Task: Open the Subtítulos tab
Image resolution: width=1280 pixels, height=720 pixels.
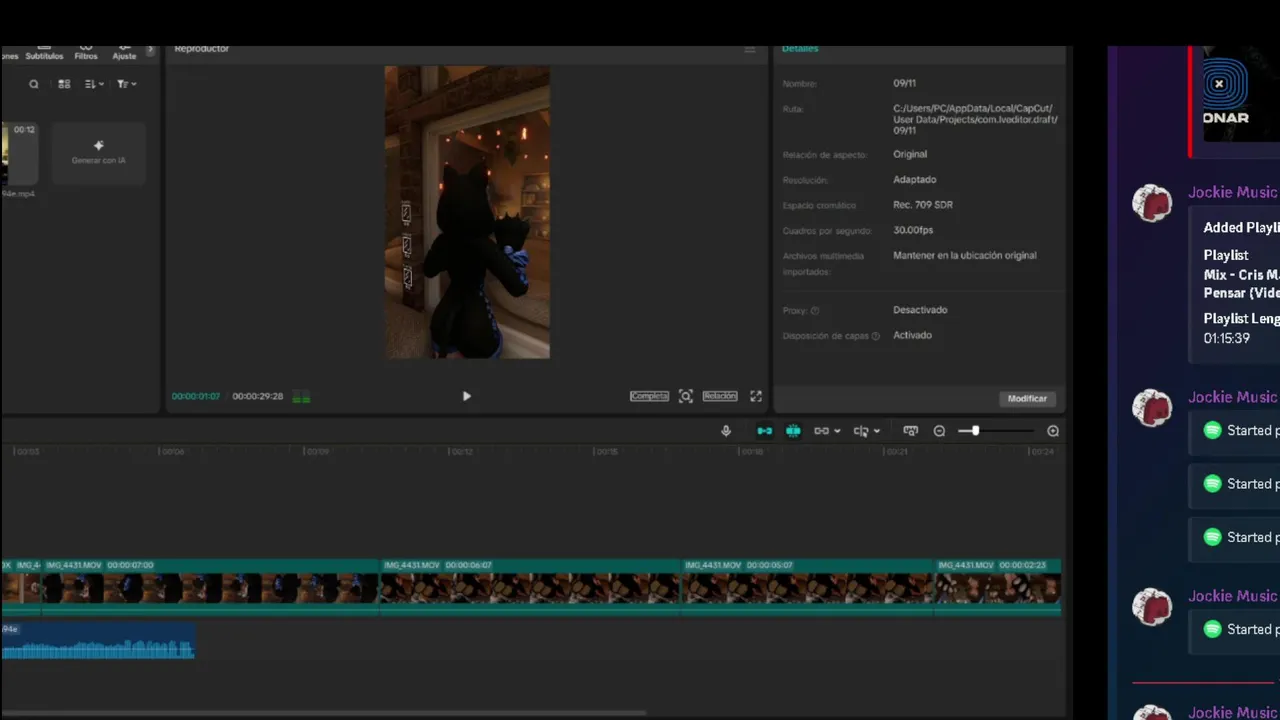Action: tap(44, 54)
